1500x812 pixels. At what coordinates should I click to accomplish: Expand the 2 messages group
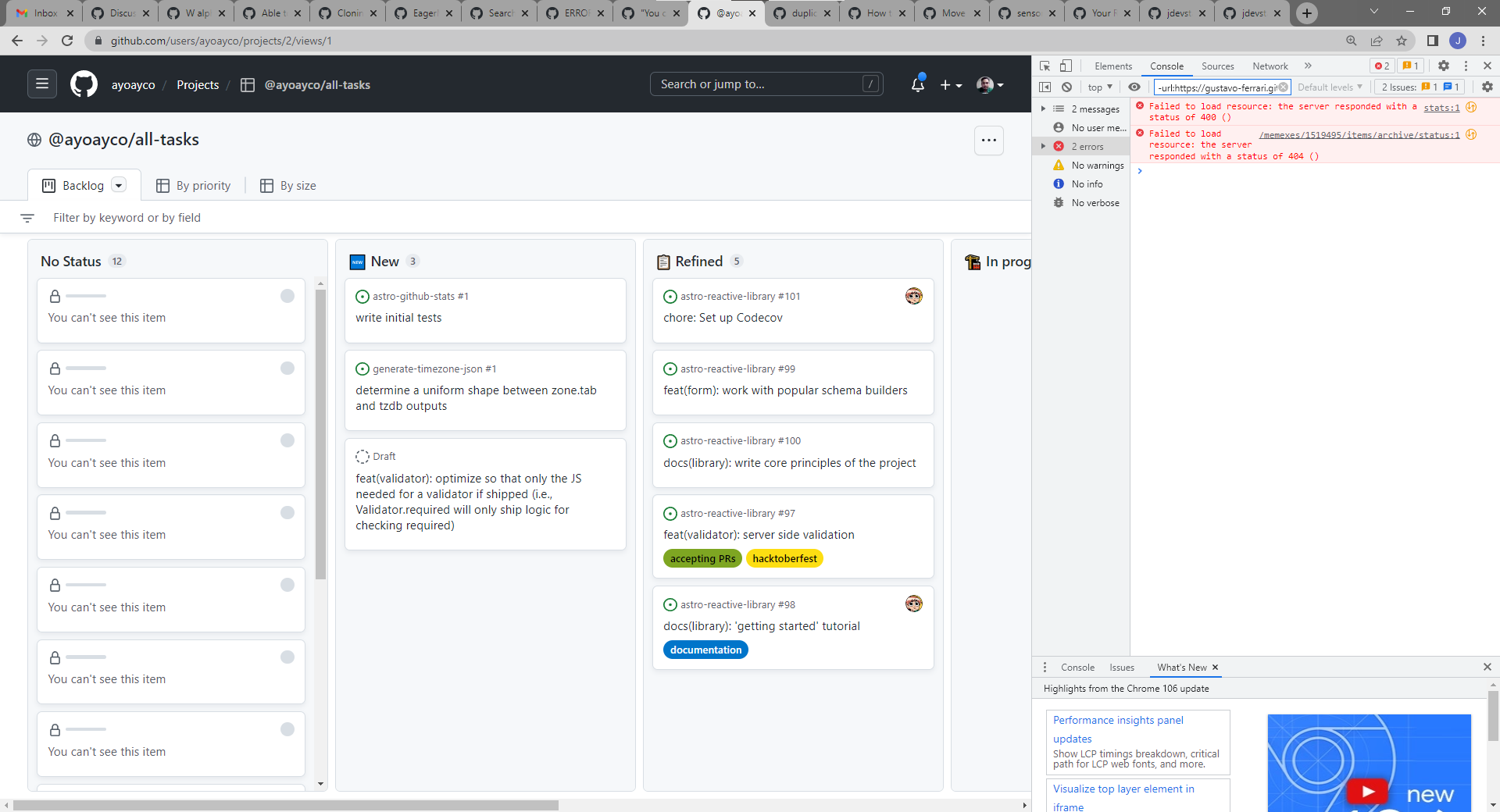1043,109
